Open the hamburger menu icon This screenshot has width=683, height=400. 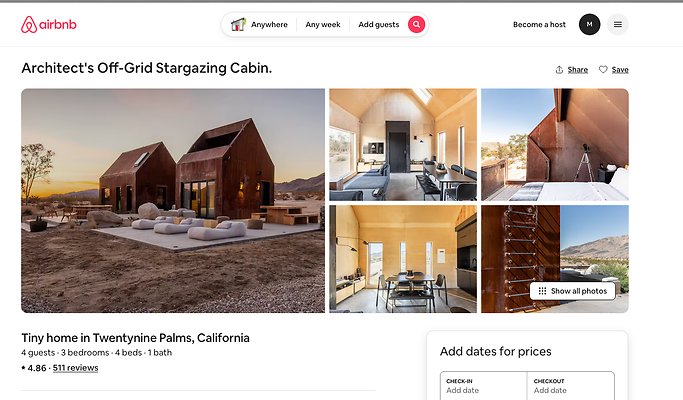click(618, 24)
